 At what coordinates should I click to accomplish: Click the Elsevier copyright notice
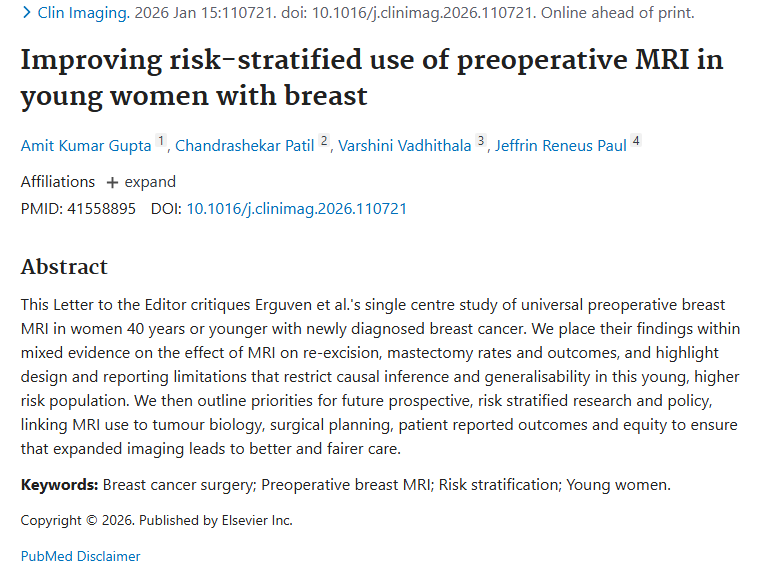tap(156, 520)
